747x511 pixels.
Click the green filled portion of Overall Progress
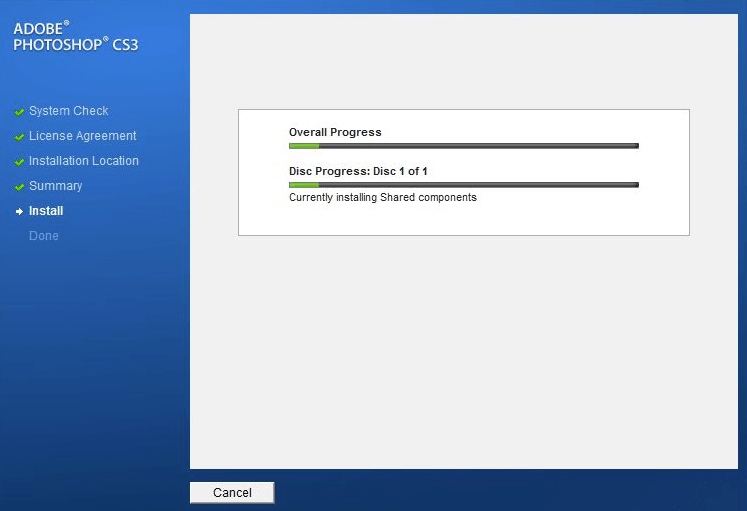pyautogui.click(x=303, y=146)
